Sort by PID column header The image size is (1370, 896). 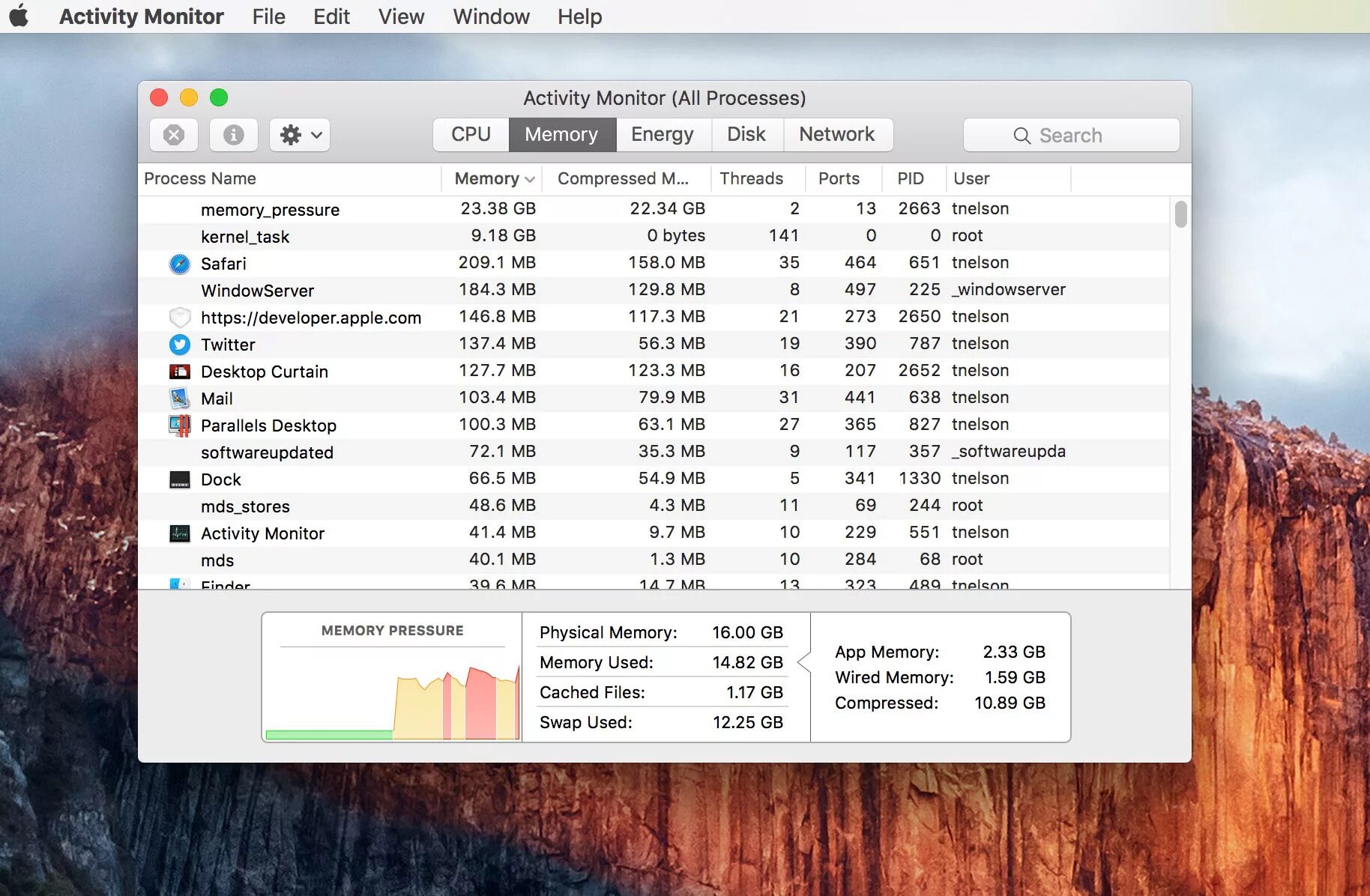914,178
